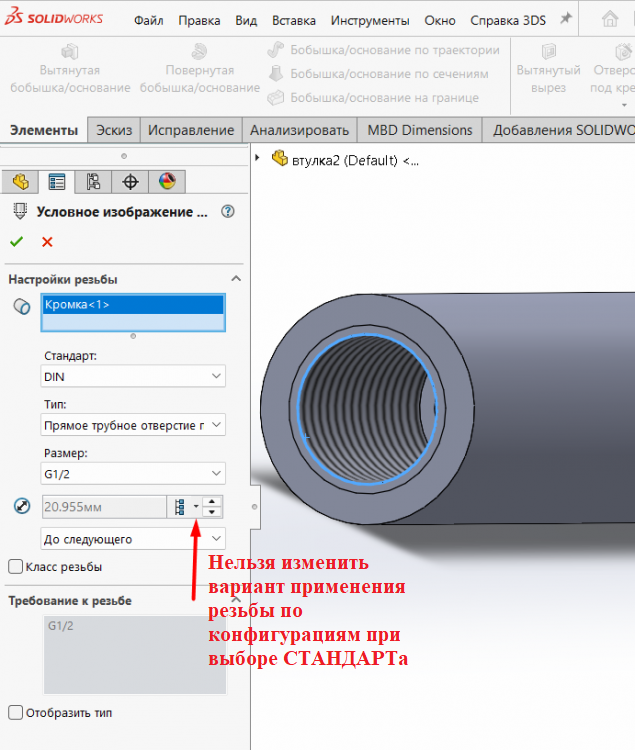Open DimXpertManager crosshair tab
635x750 pixels.
(x=130, y=182)
